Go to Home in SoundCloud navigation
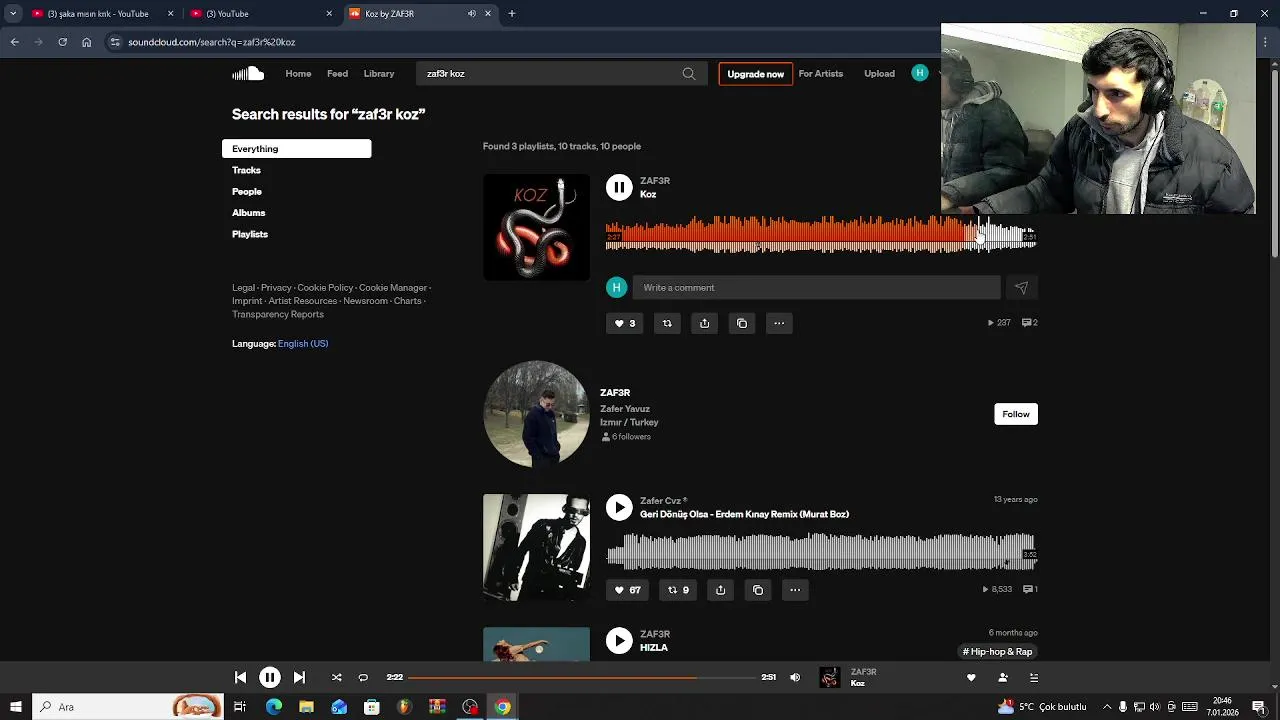Image resolution: width=1280 pixels, height=720 pixels. [x=298, y=74]
